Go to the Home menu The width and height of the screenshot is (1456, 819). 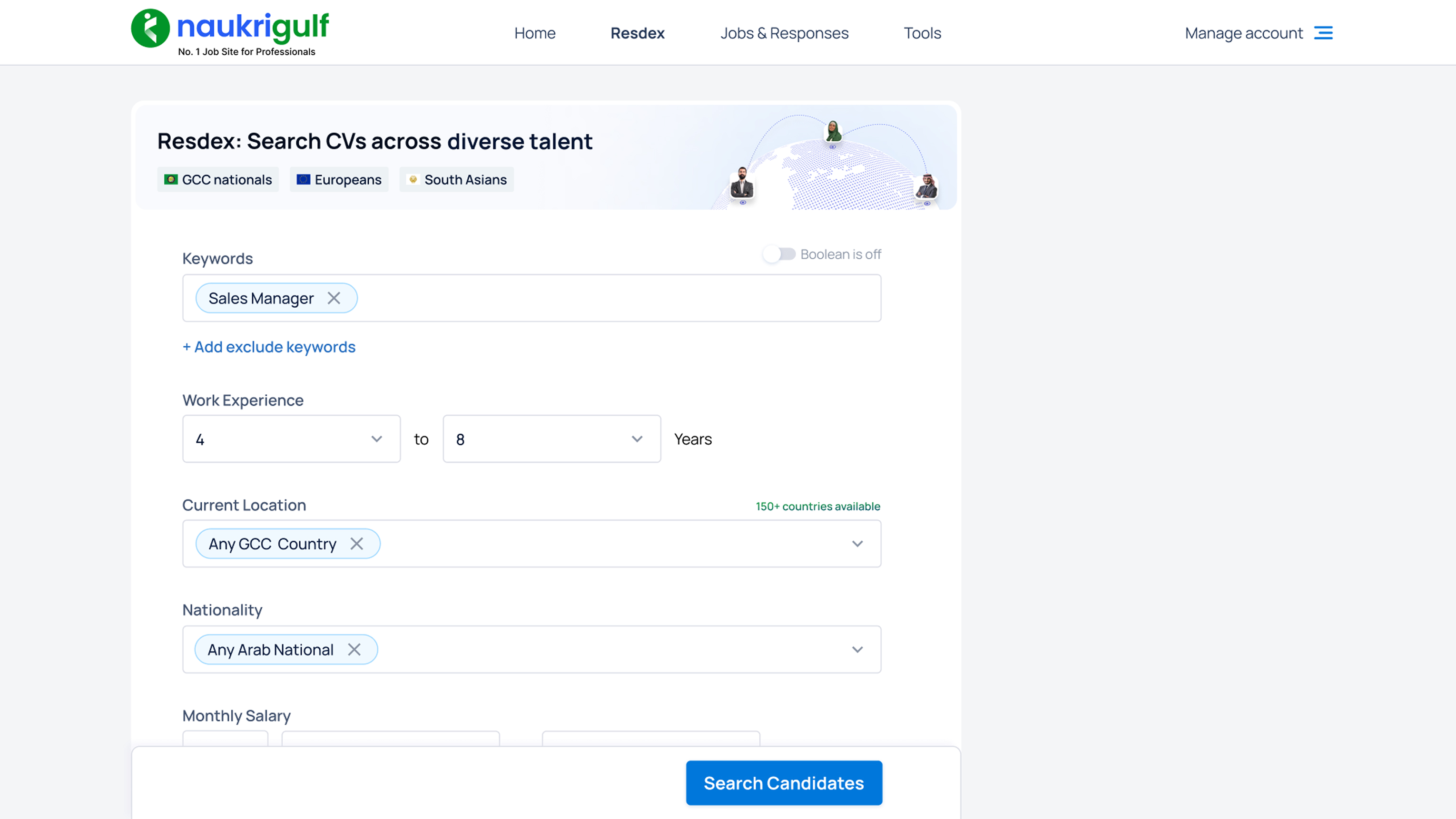535,33
